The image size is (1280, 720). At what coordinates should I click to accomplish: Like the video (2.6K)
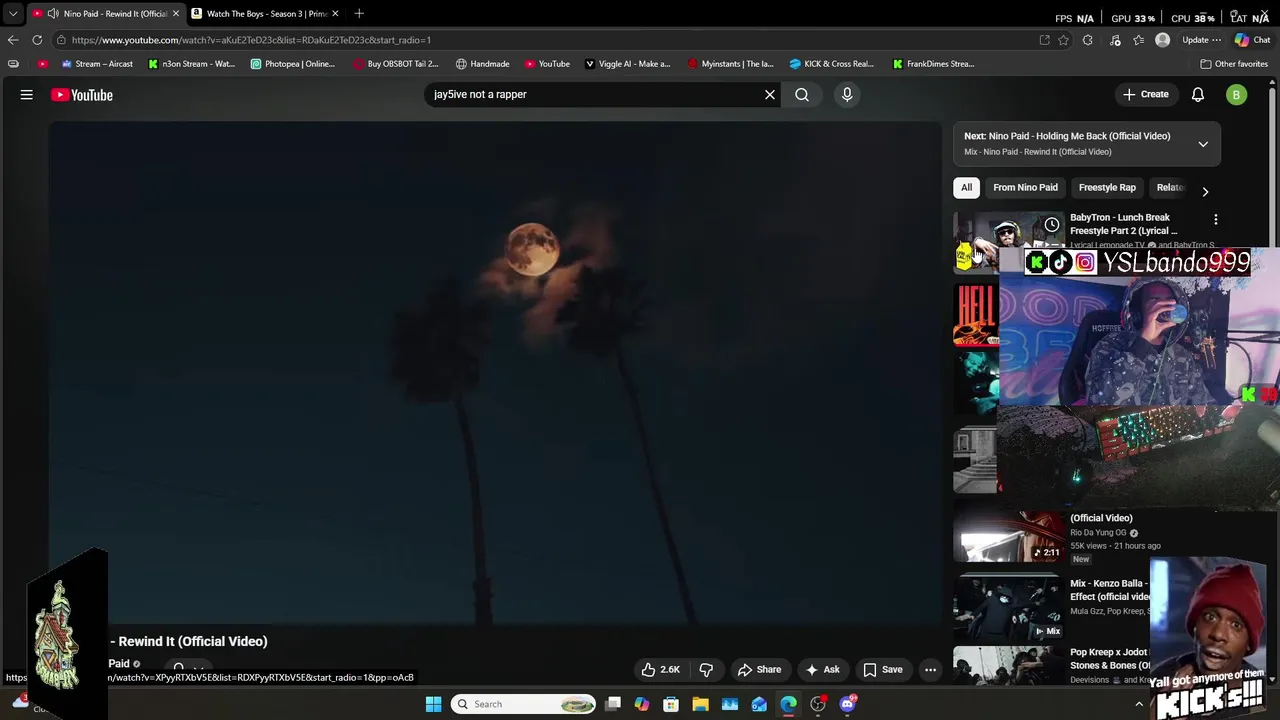pos(661,670)
